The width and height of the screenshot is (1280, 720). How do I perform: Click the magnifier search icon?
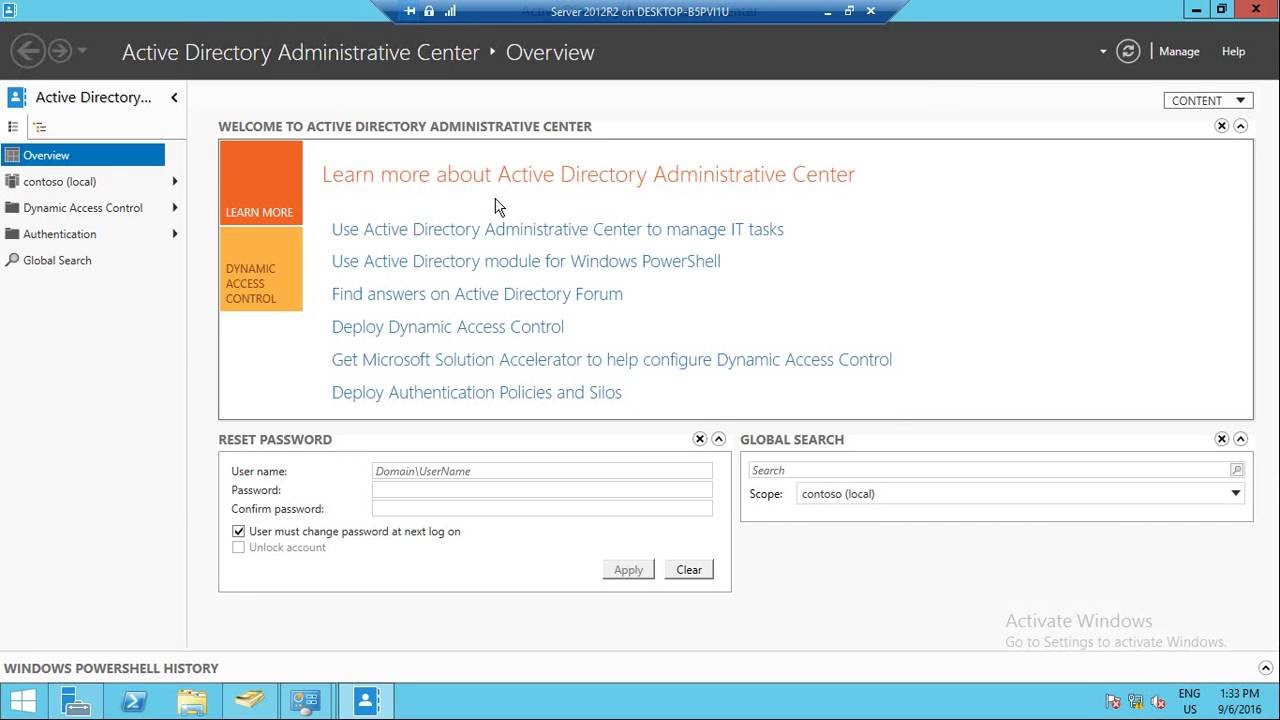pyautogui.click(x=1237, y=470)
